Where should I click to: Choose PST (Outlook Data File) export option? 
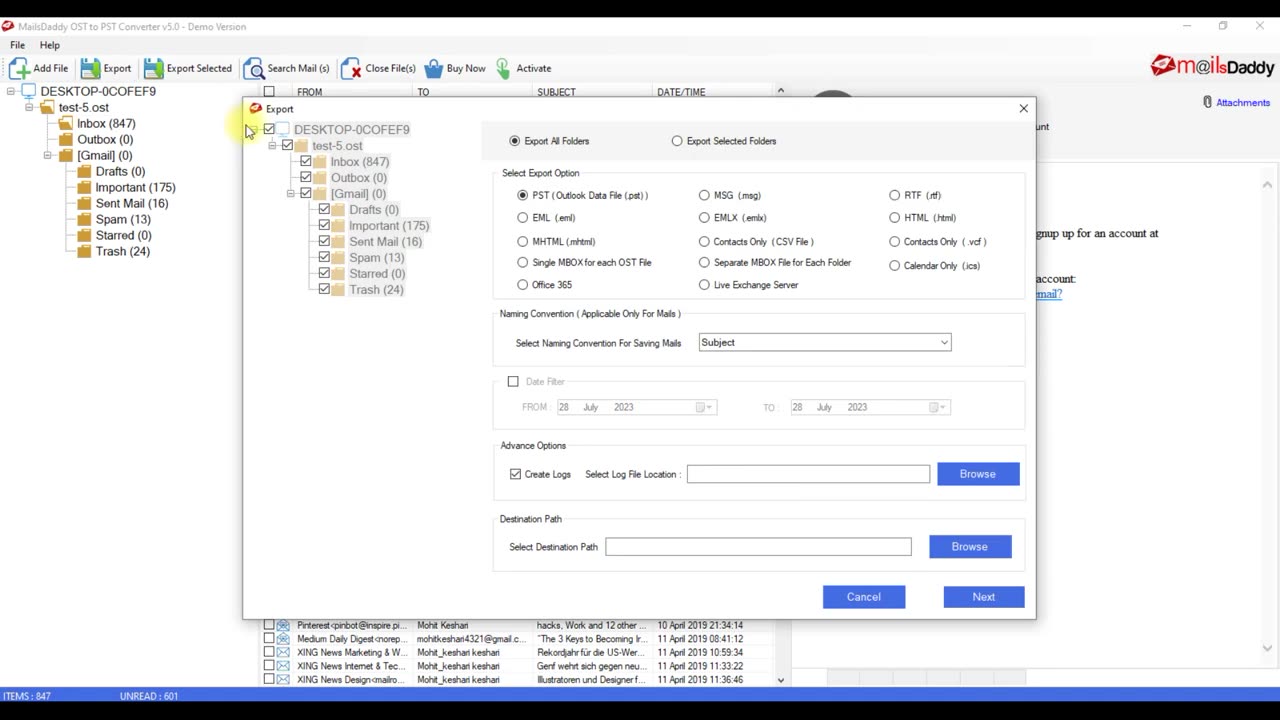(522, 195)
